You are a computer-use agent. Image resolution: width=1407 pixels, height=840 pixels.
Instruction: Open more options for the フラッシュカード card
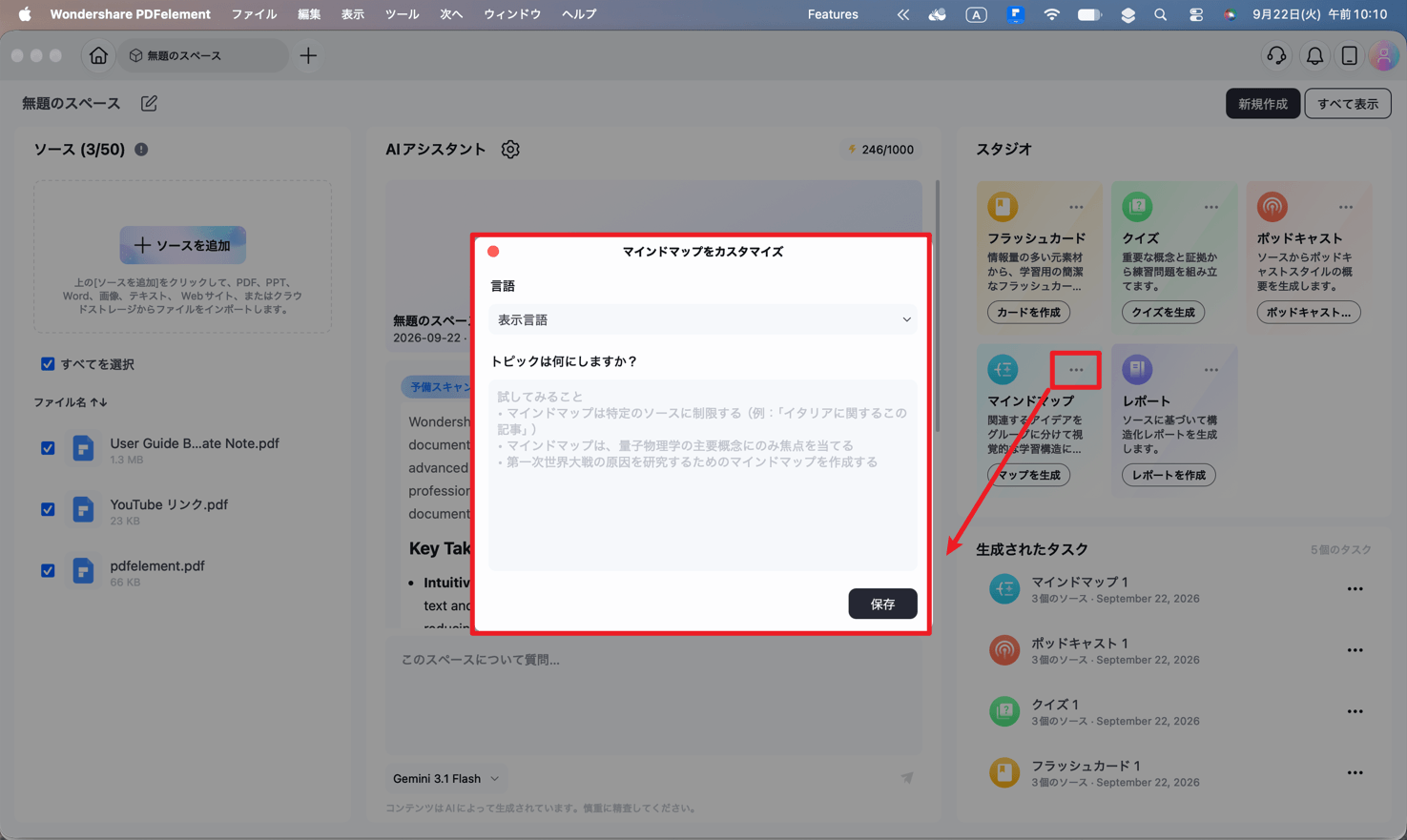1076,207
